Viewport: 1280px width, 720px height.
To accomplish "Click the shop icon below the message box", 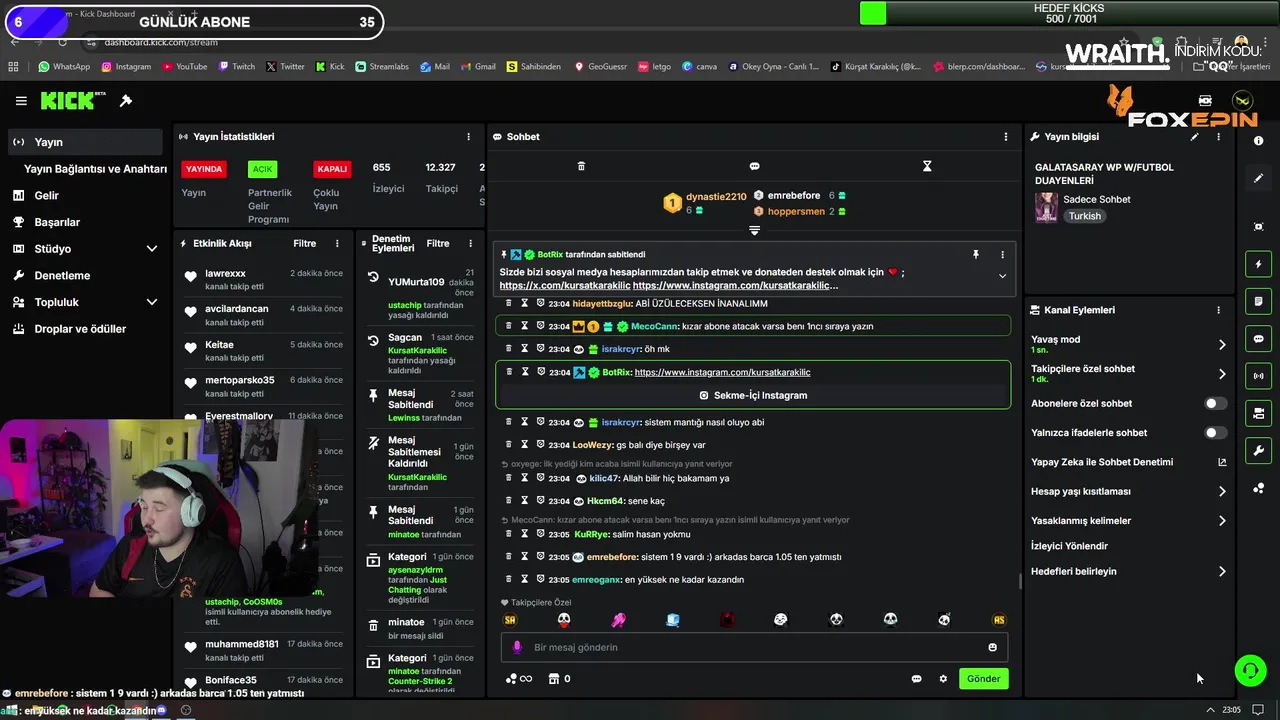I will (553, 679).
